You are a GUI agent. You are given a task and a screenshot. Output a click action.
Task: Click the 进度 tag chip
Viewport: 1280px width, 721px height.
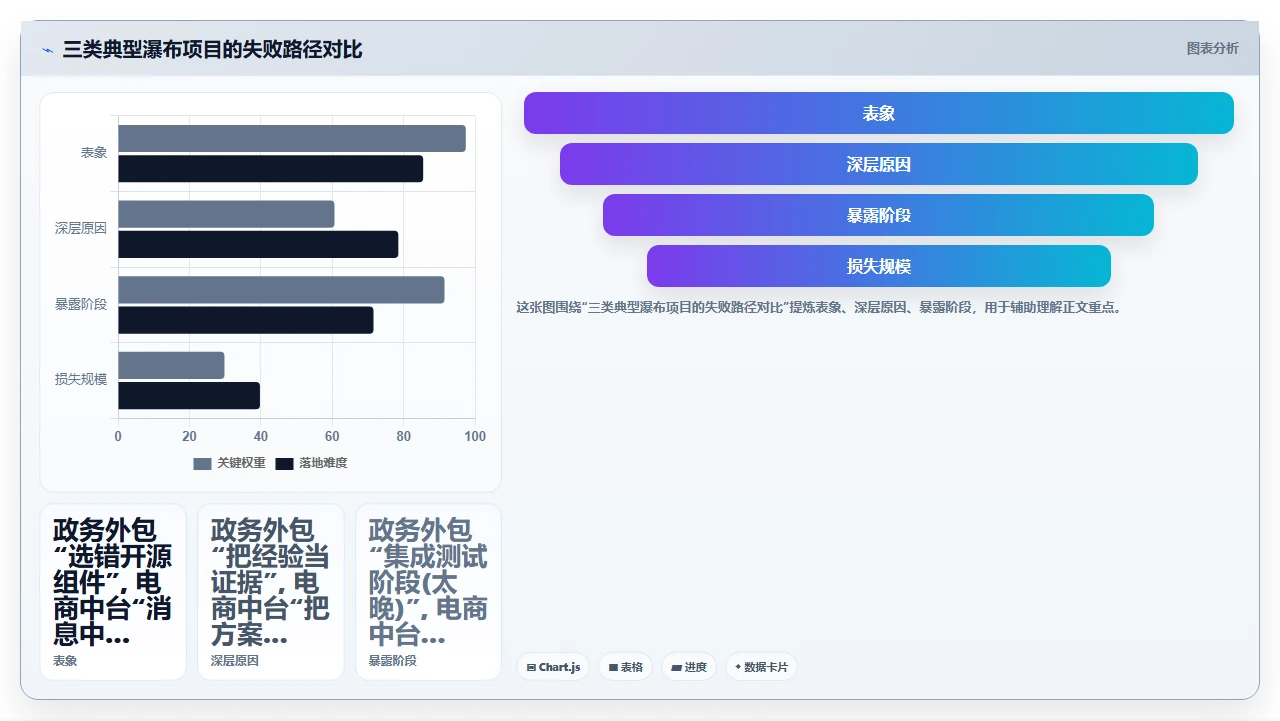[689, 667]
